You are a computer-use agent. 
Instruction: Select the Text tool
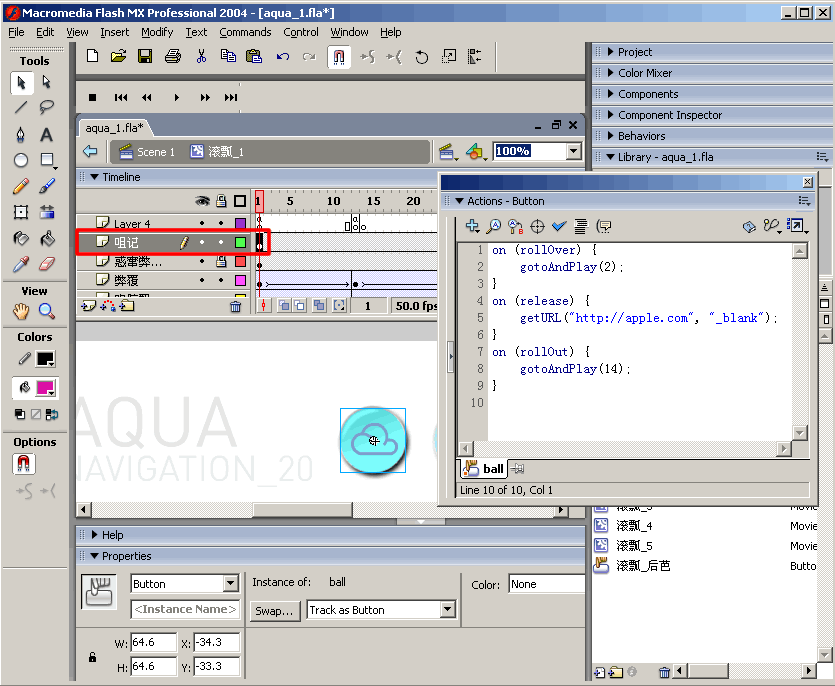(x=47, y=134)
